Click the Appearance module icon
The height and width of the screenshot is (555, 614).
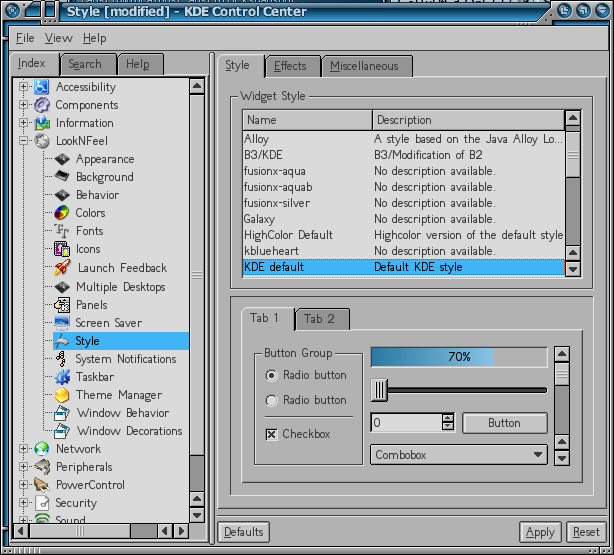click(62, 159)
